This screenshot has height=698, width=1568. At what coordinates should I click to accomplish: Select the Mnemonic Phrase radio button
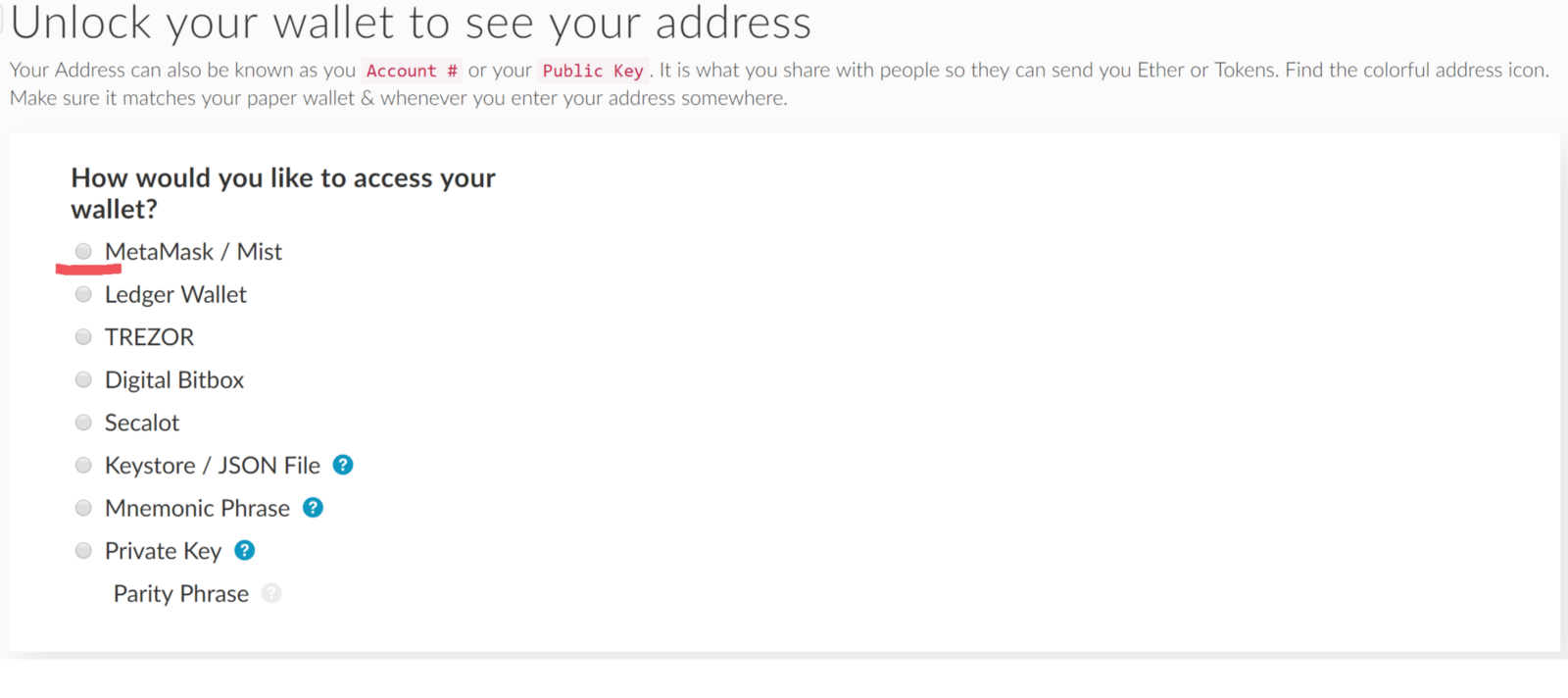pos(83,508)
